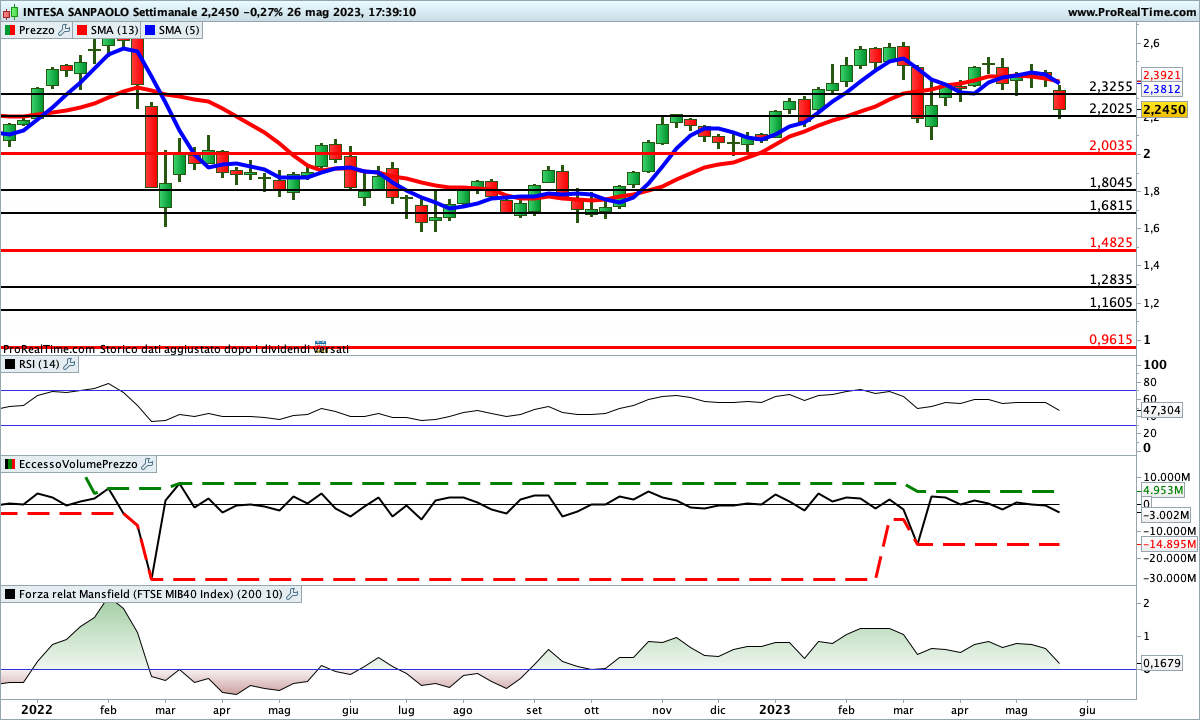This screenshot has height=720, width=1200.
Task: Click the 1,2835 horizontal level label
Action: [1110, 279]
